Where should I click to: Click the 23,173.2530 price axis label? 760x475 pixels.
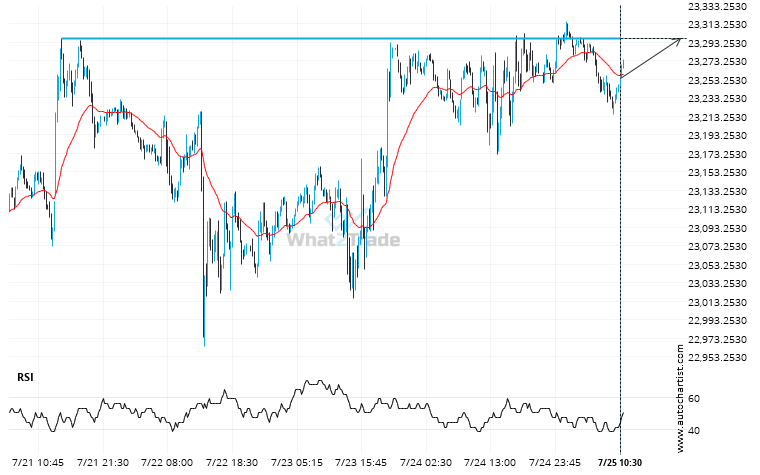(x=717, y=155)
